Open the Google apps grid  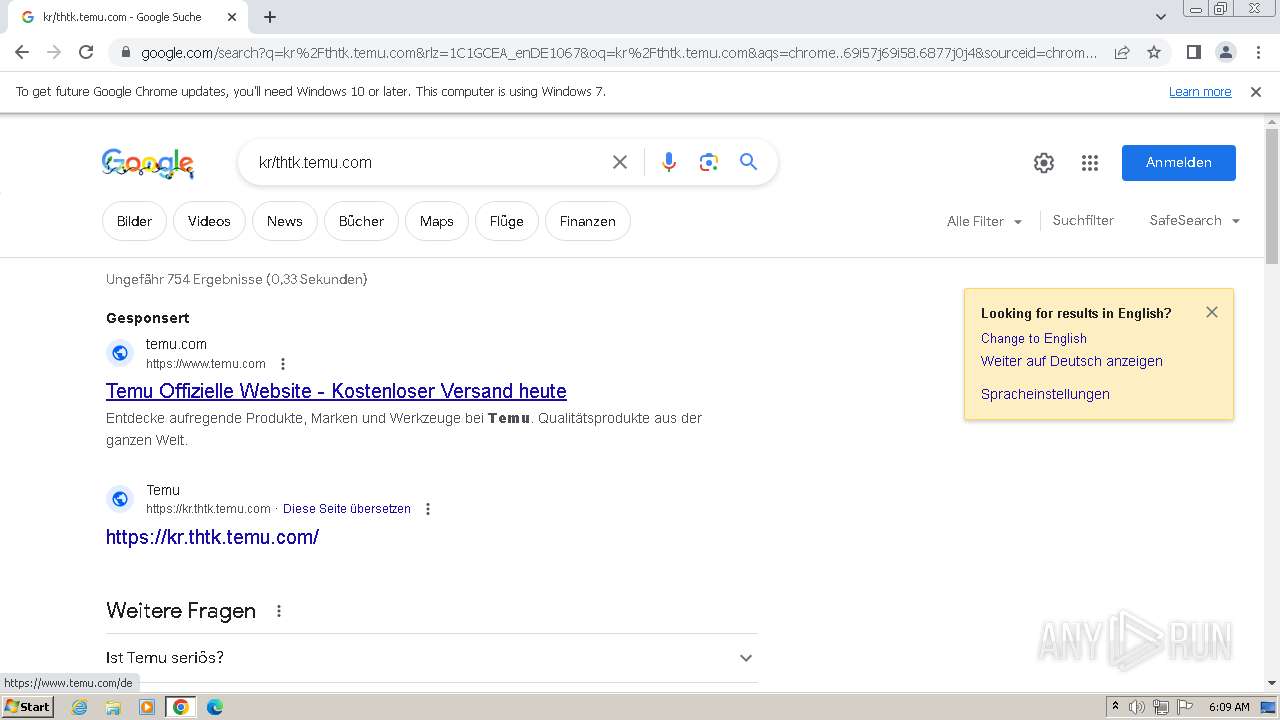point(1090,163)
